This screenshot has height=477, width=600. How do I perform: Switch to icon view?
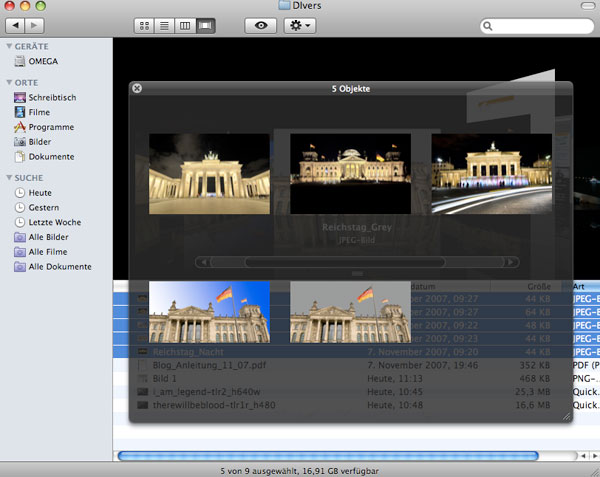coord(144,26)
